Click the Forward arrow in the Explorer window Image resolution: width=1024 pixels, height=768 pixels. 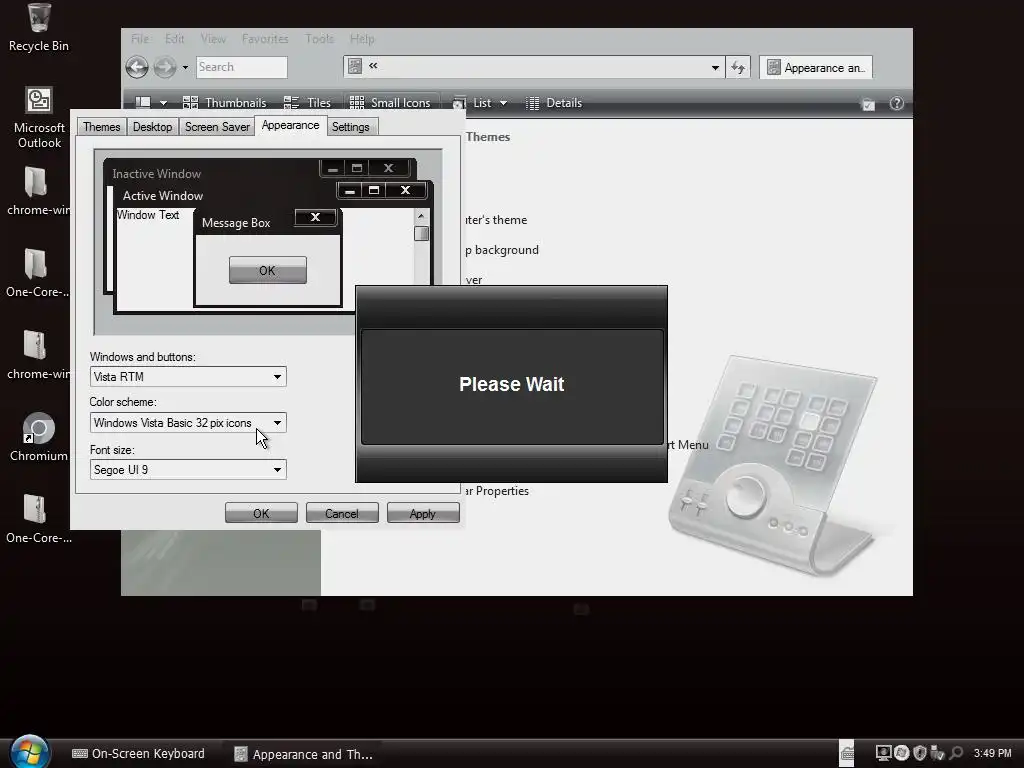pyautogui.click(x=165, y=67)
